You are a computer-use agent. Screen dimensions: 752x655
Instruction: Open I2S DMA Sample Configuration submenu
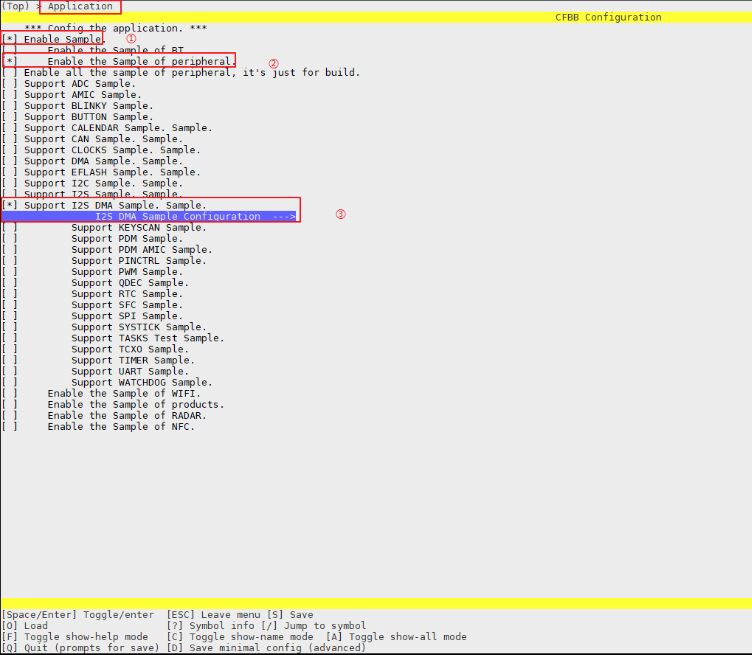(x=177, y=217)
